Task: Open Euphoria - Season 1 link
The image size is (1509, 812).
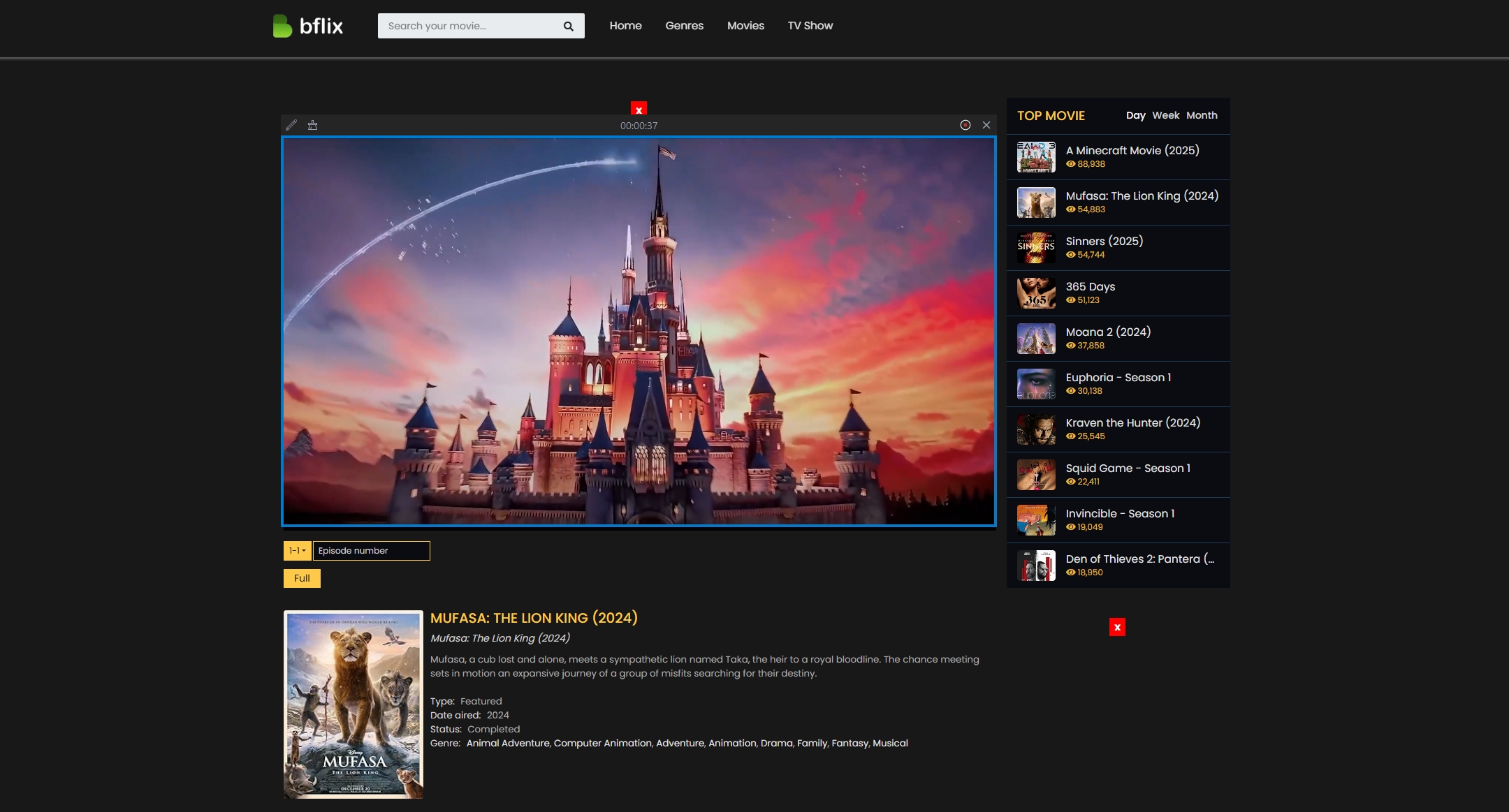Action: point(1118,377)
